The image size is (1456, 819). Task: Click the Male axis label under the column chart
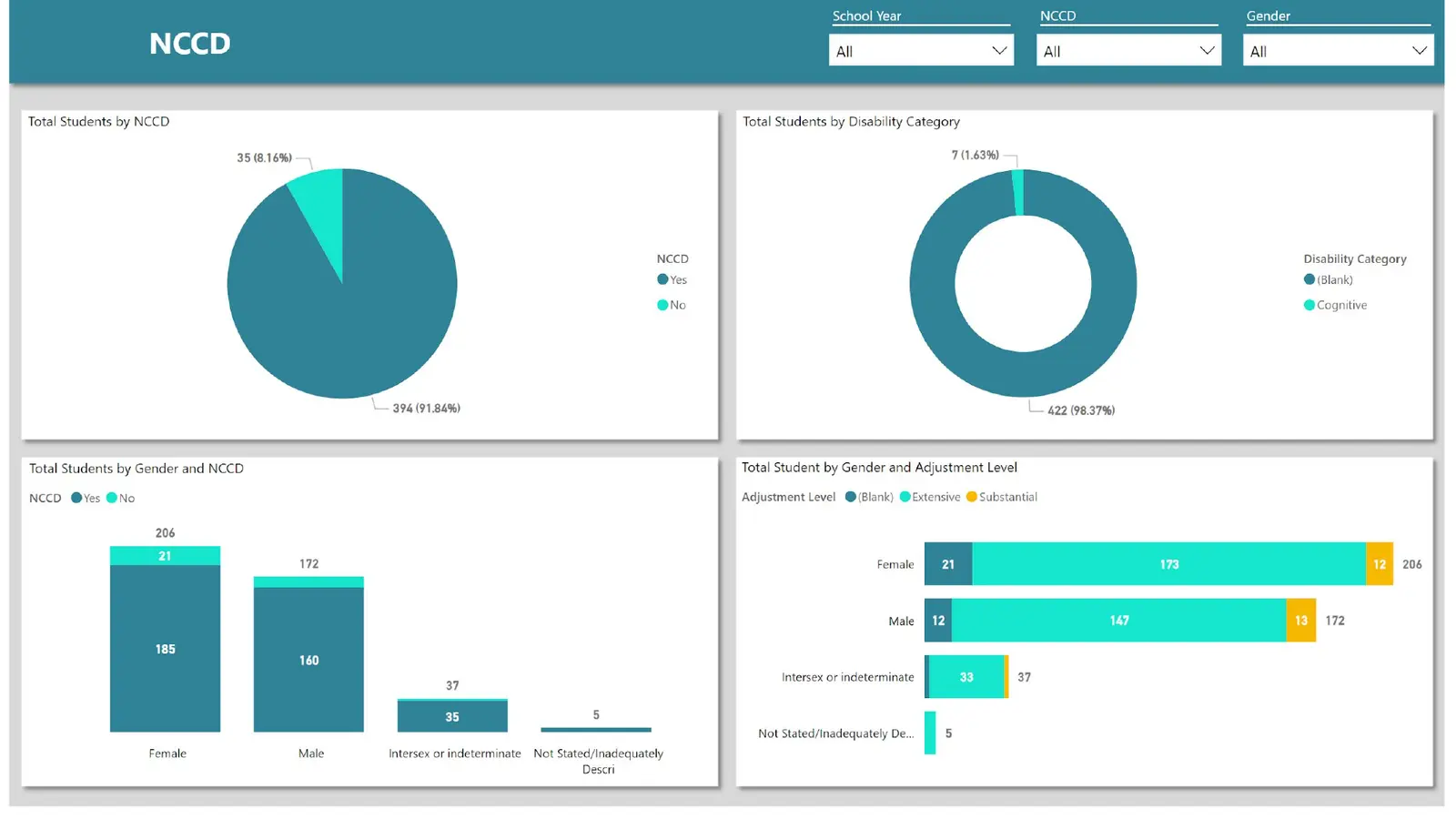point(311,753)
